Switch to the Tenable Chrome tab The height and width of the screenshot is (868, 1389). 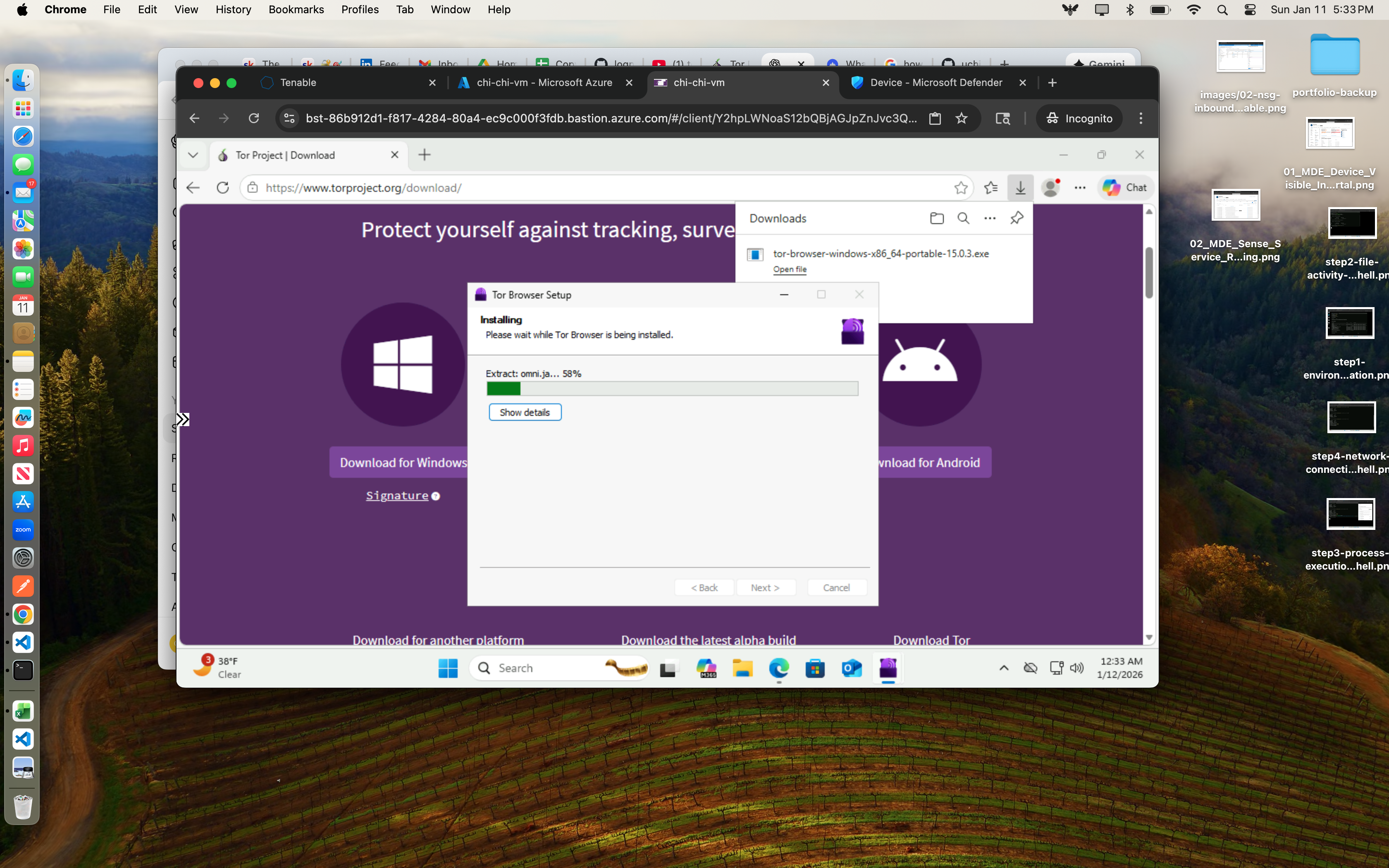point(348,83)
